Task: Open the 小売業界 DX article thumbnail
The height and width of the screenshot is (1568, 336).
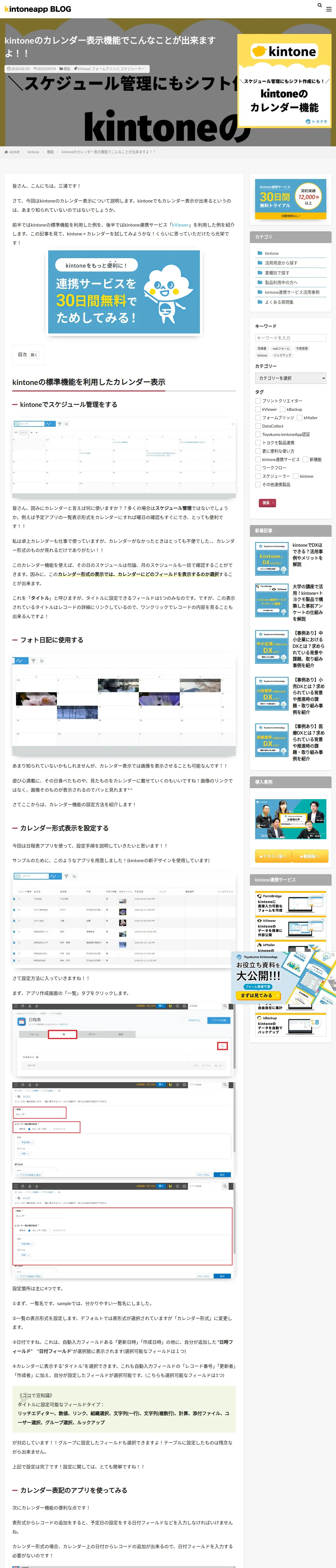Action: (x=271, y=693)
